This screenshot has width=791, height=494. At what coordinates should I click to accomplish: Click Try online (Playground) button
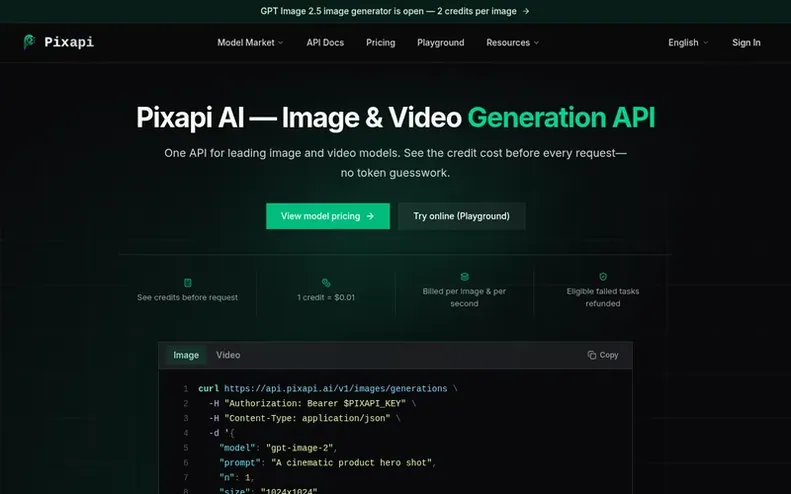coord(461,216)
